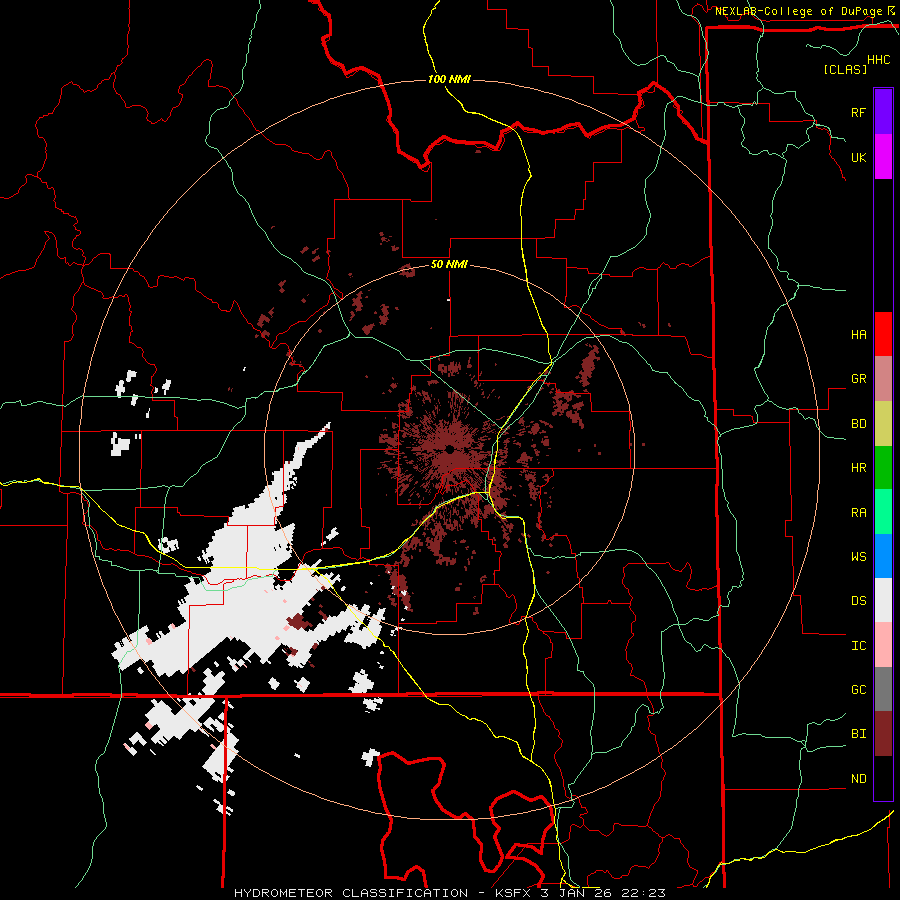Screen dimensions: 900x900
Task: Click the 100 NMI range ring label
Action: [449, 79]
